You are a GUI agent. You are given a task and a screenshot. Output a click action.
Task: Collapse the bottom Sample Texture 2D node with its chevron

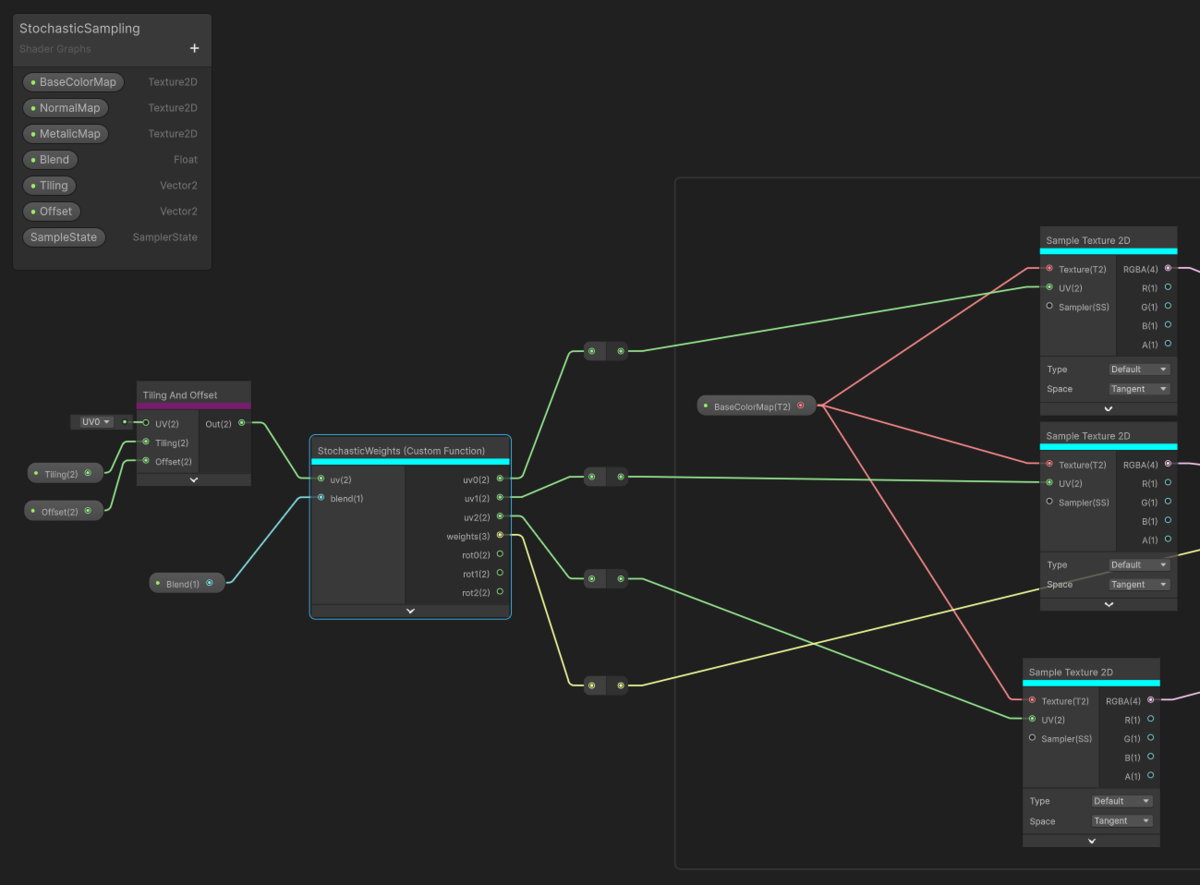(1091, 841)
